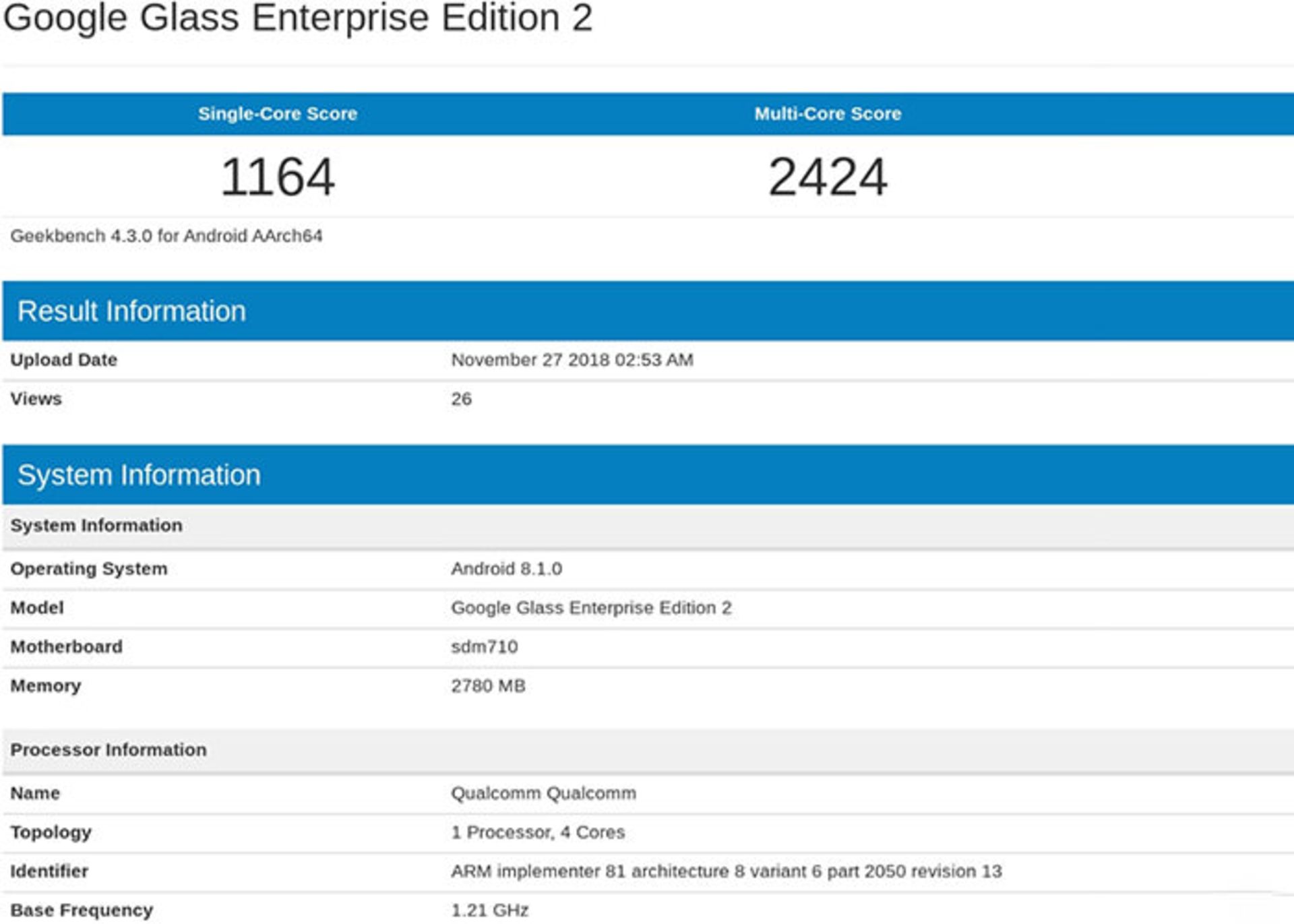The width and height of the screenshot is (1294, 924).
Task: Select the 2780 MB memory value
Action: pyautogui.click(x=489, y=686)
